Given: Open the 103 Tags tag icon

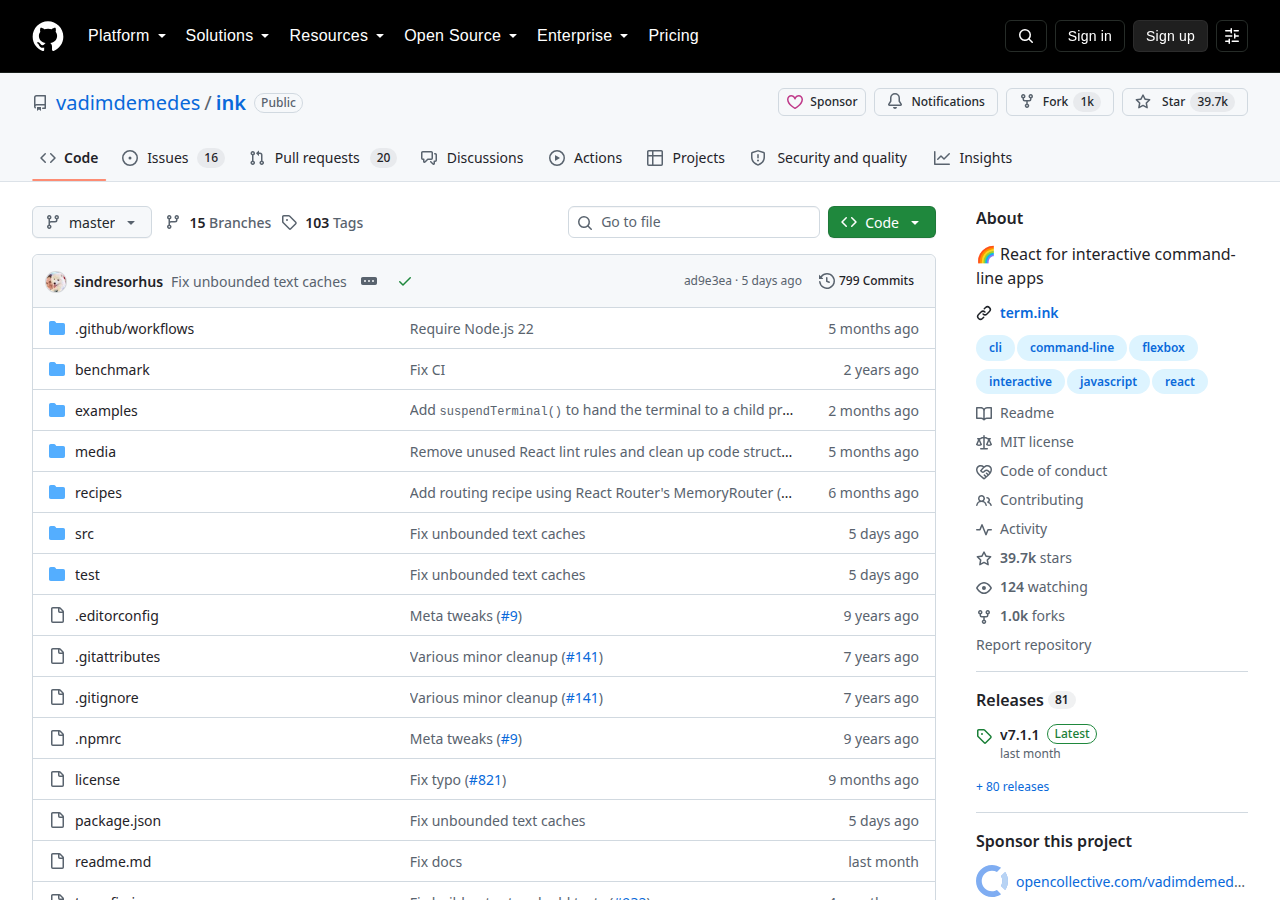Looking at the screenshot, I should [x=289, y=223].
